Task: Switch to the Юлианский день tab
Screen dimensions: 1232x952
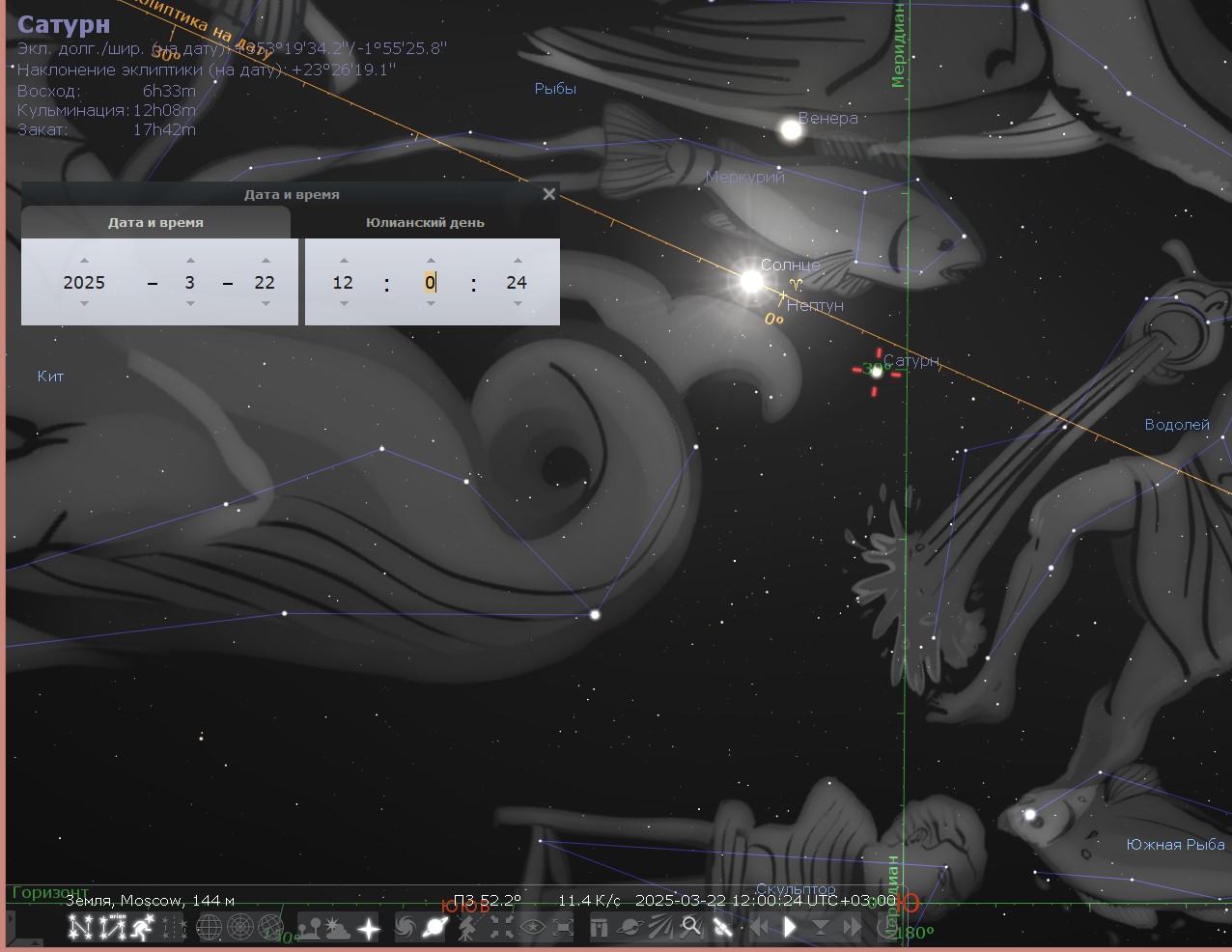Action: pos(425,222)
